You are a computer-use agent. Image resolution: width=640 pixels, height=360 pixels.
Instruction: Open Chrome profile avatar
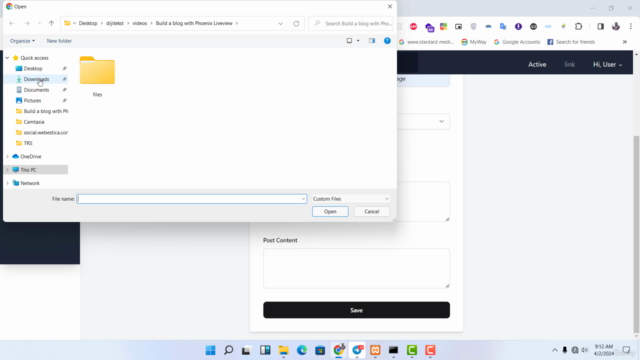[616, 27]
